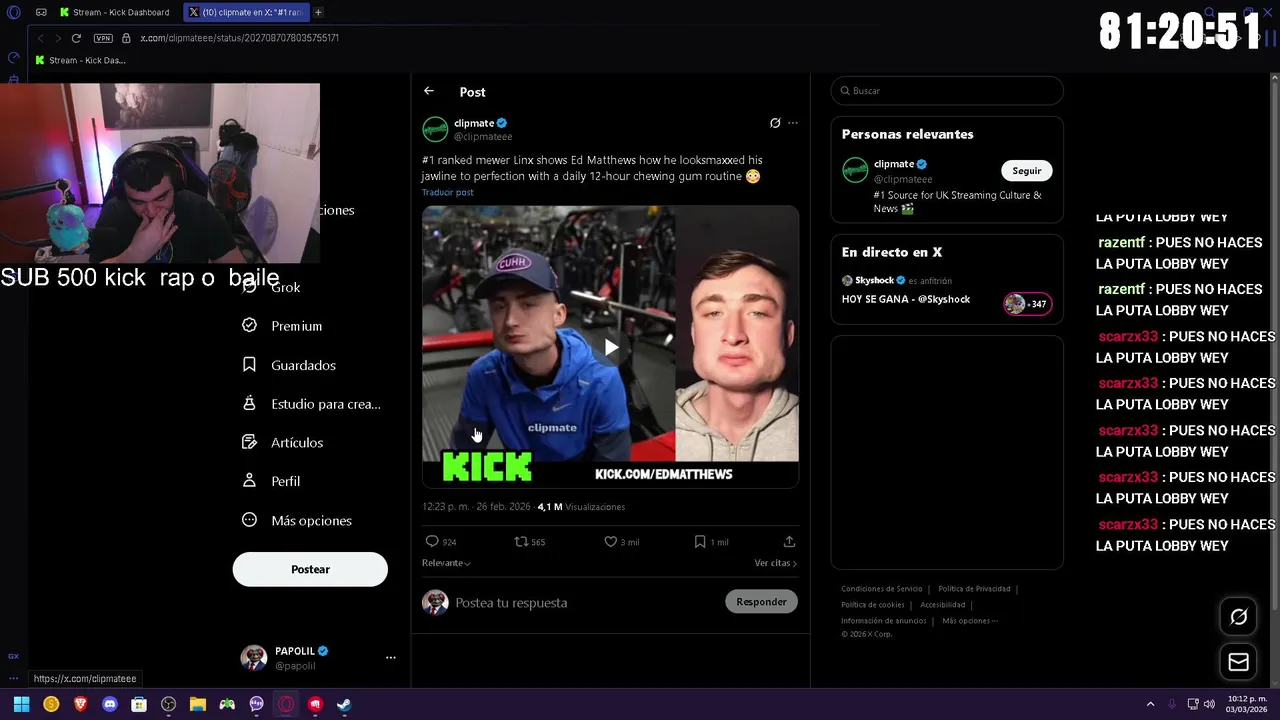Screen dimensions: 1280x720
Task: Open Steam from taskbar
Action: (344, 704)
